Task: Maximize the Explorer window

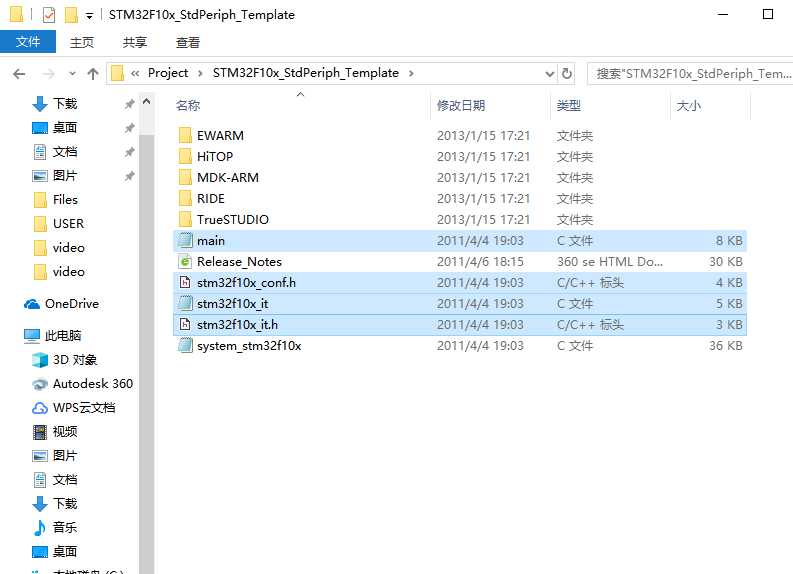Action: [x=768, y=14]
